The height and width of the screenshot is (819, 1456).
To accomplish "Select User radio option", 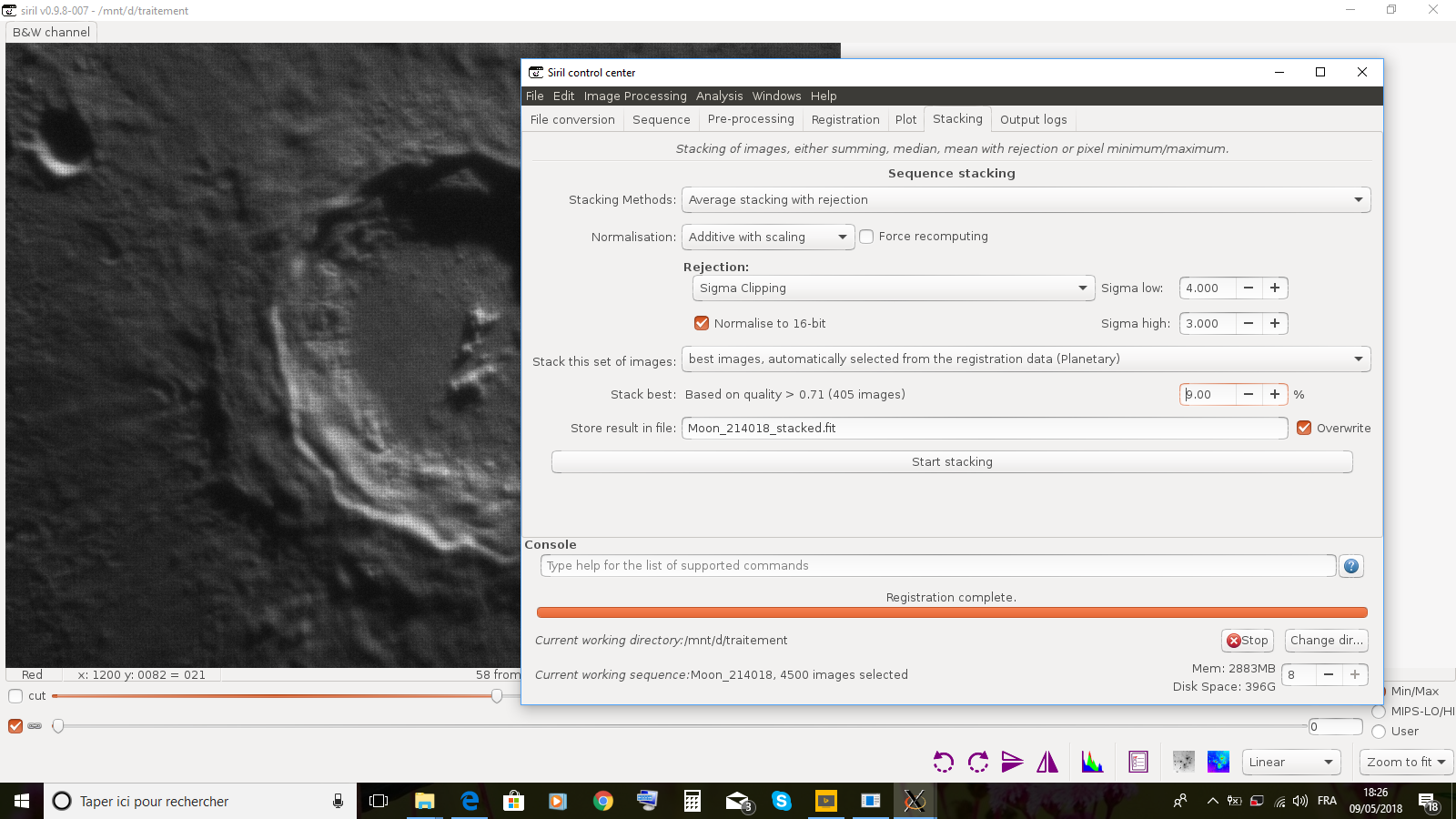I will [1379, 732].
